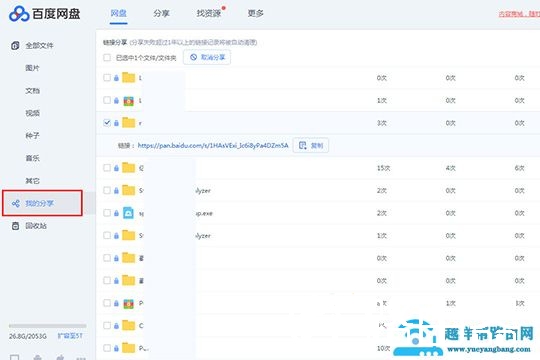The height and width of the screenshot is (360, 540).
Task: Select 其它 in the sidebar
Action: pyautogui.click(x=32, y=181)
